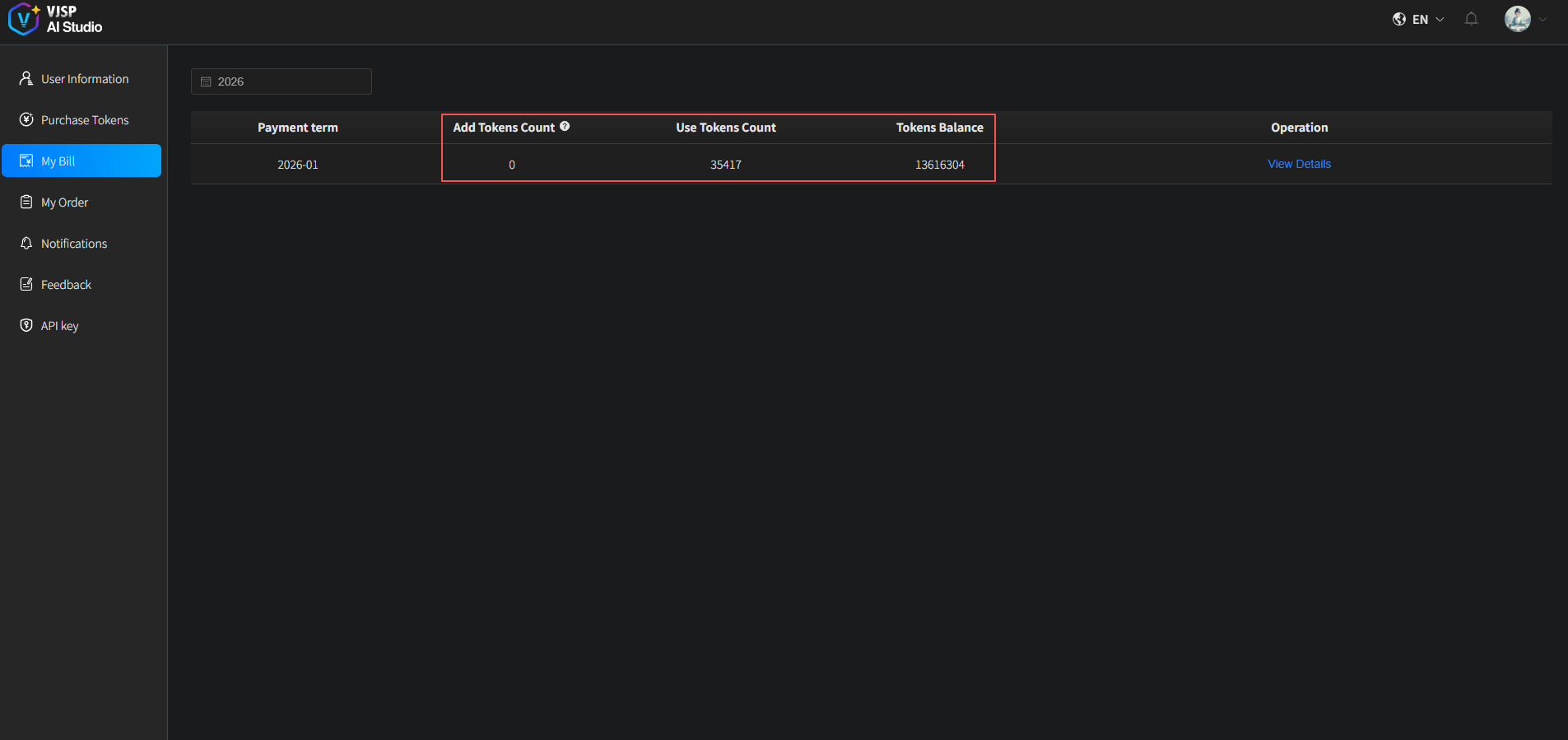
Task: Click the Notifications bell icon in sidebar
Action: (26, 243)
